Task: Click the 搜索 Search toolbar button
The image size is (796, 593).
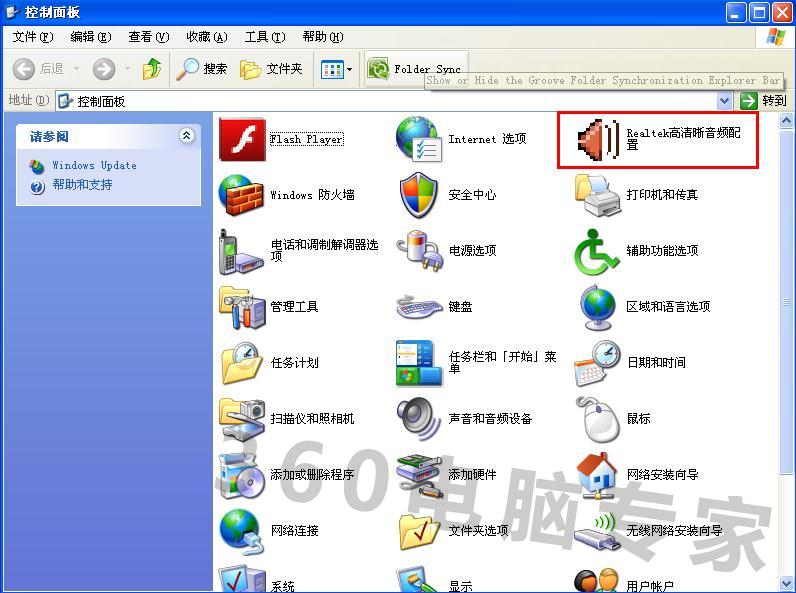Action: tap(202, 69)
